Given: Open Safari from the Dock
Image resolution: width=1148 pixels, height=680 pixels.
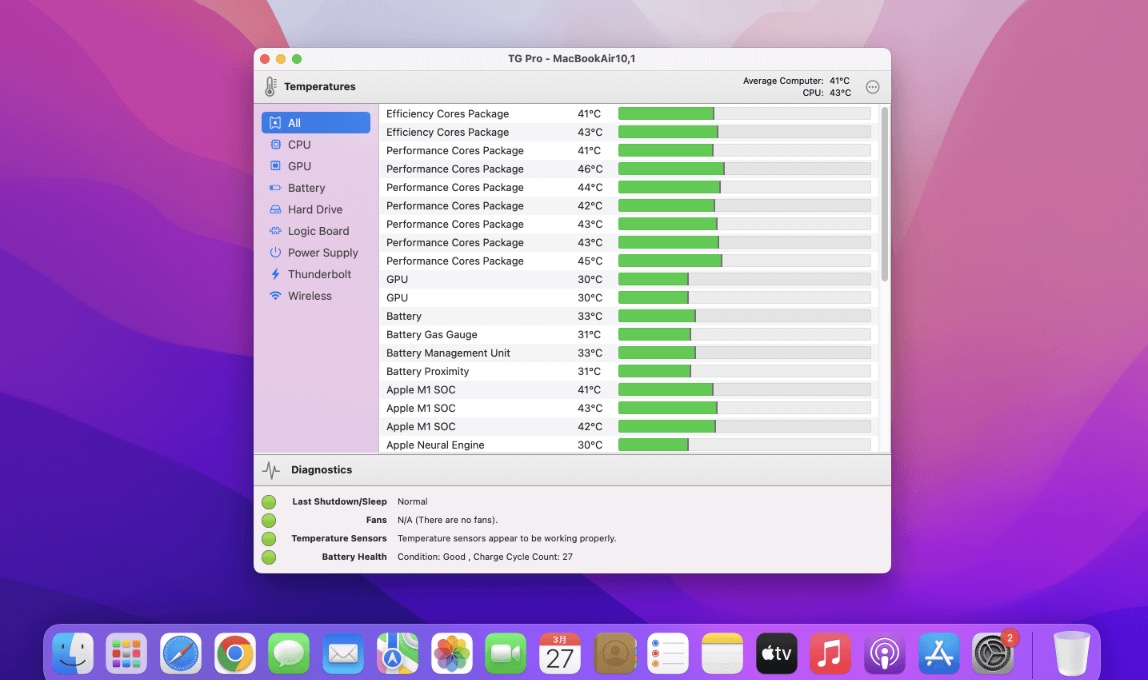Looking at the screenshot, I should [181, 654].
